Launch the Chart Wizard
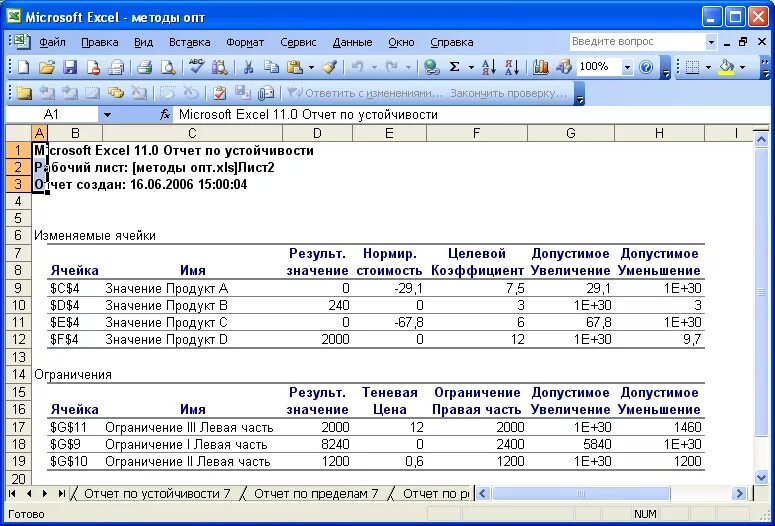 (x=541, y=67)
